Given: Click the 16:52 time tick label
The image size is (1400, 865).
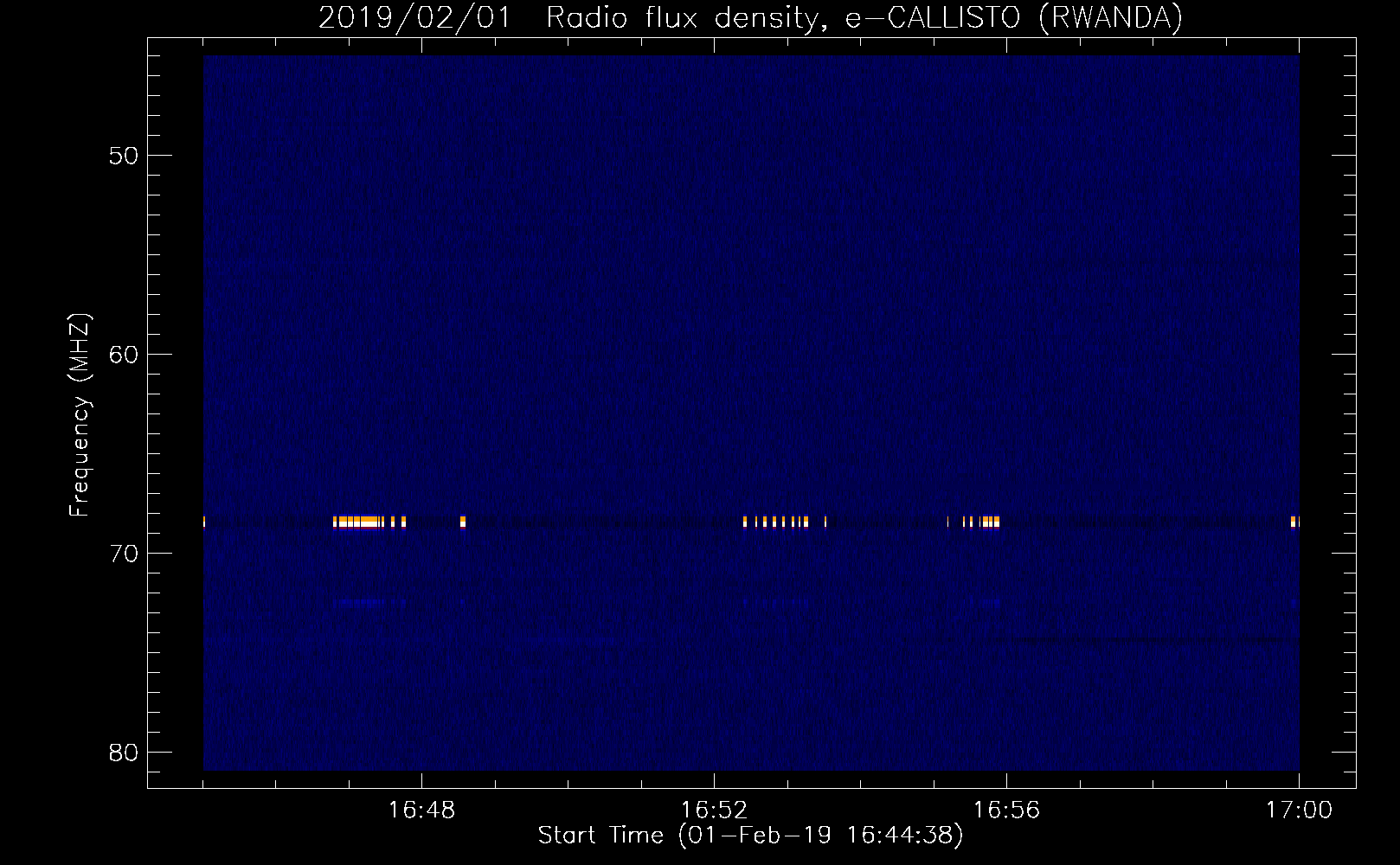Looking at the screenshot, I should 714,811.
